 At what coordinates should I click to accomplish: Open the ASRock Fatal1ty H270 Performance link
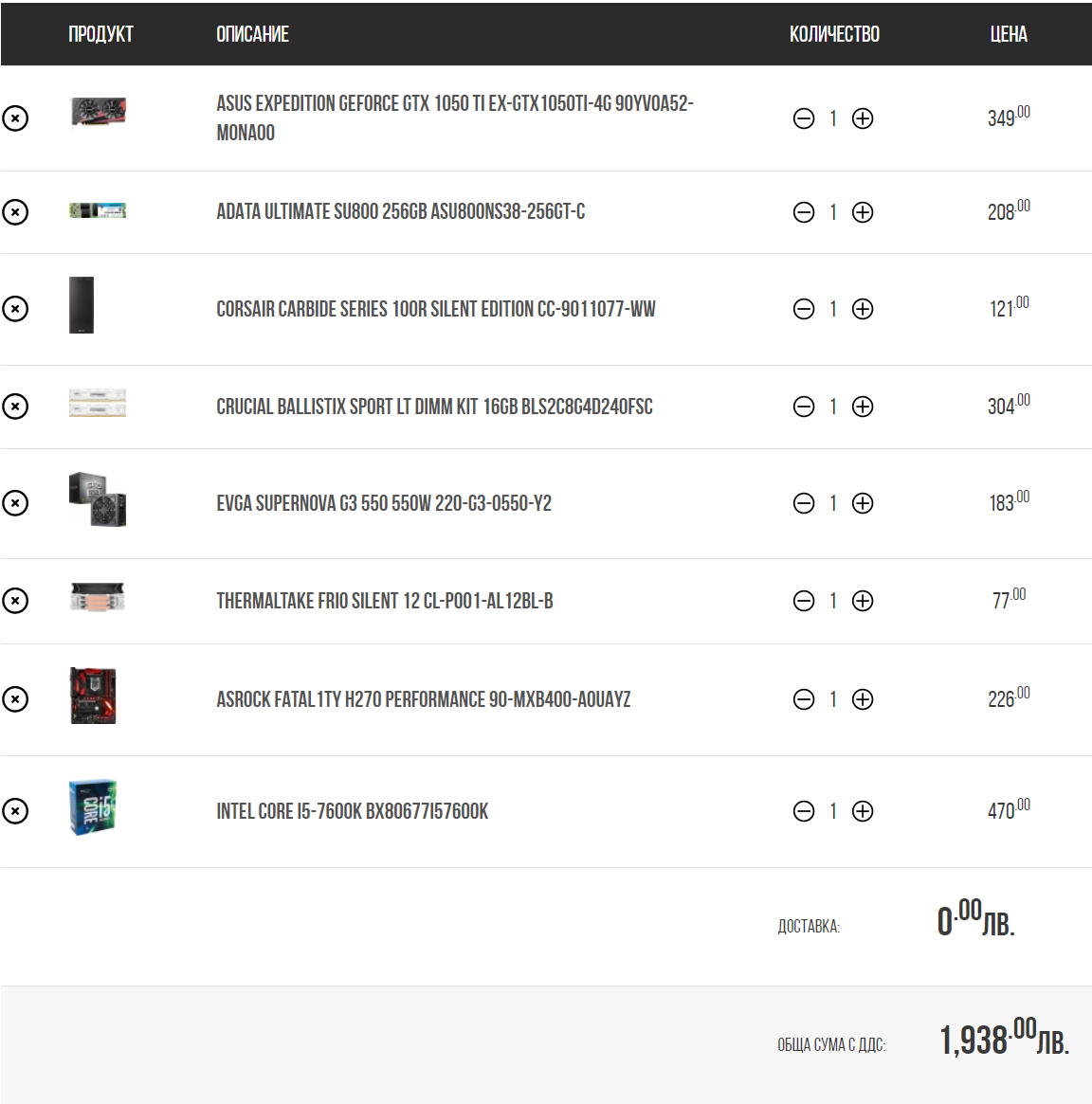pos(423,699)
